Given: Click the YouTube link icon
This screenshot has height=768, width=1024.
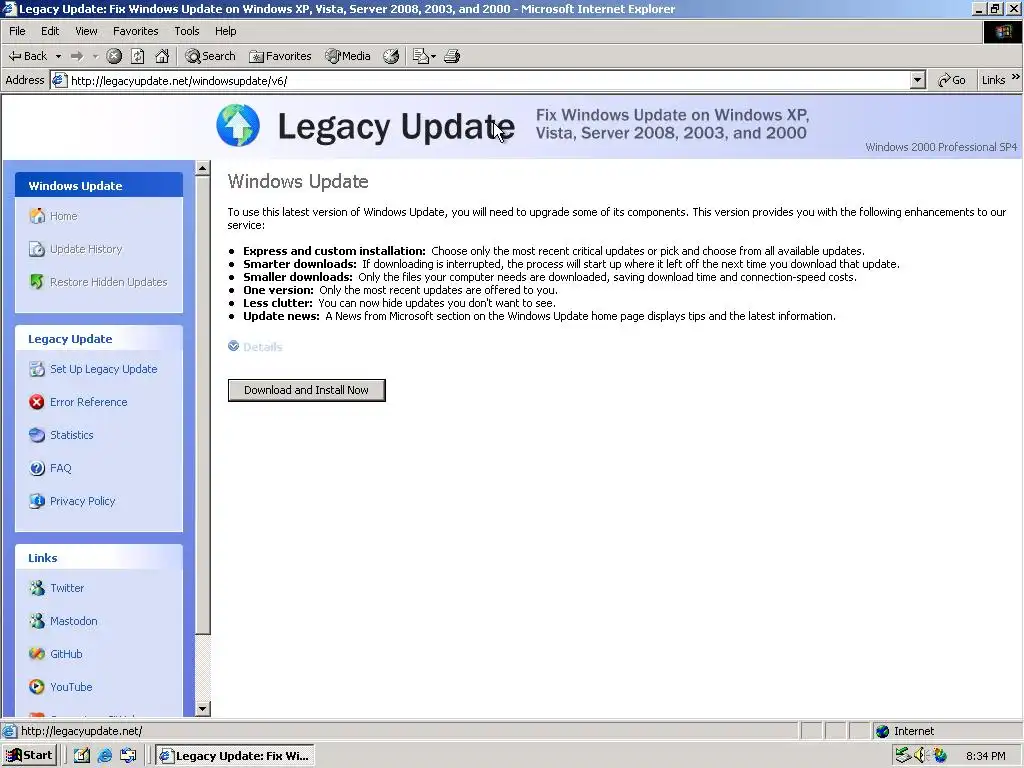Looking at the screenshot, I should 37,686.
